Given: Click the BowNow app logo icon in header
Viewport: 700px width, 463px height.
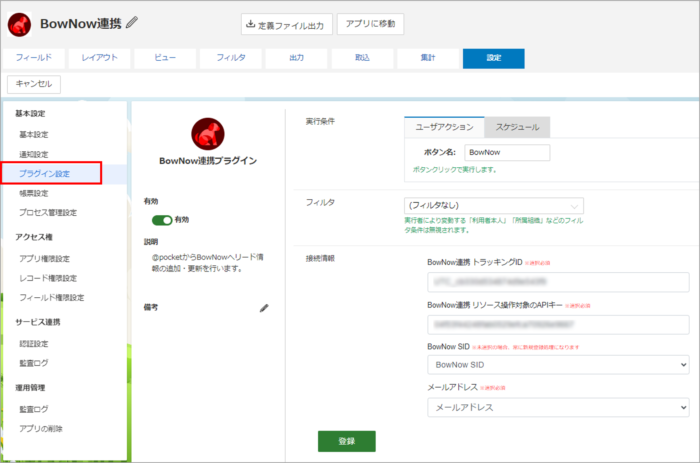Looking at the screenshot, I should pyautogui.click(x=19, y=24).
